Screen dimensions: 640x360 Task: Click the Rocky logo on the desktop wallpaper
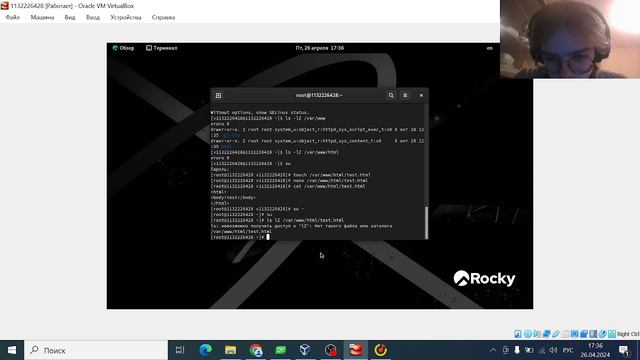484,279
